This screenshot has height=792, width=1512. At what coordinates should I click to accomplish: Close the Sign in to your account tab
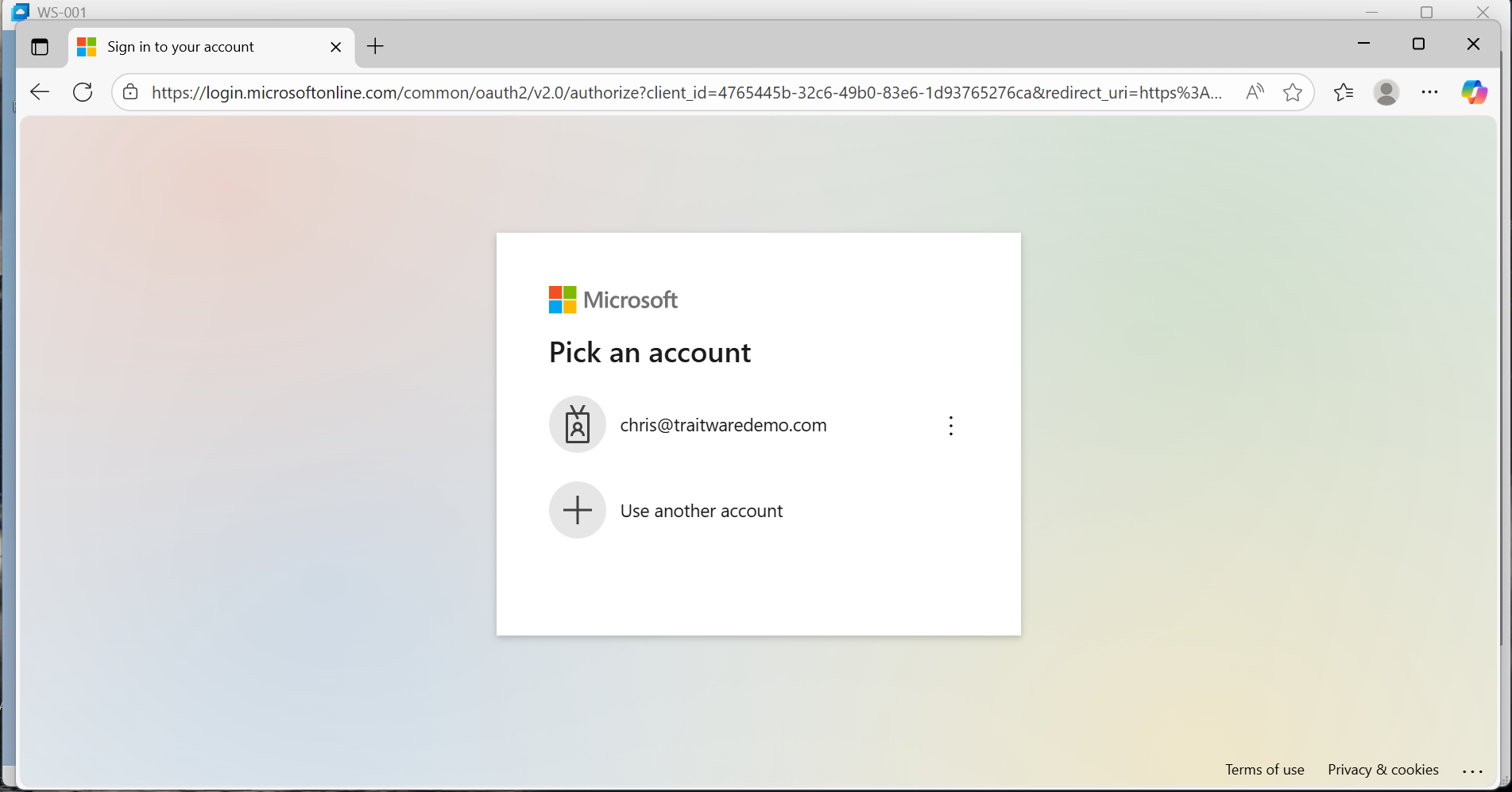tap(335, 47)
